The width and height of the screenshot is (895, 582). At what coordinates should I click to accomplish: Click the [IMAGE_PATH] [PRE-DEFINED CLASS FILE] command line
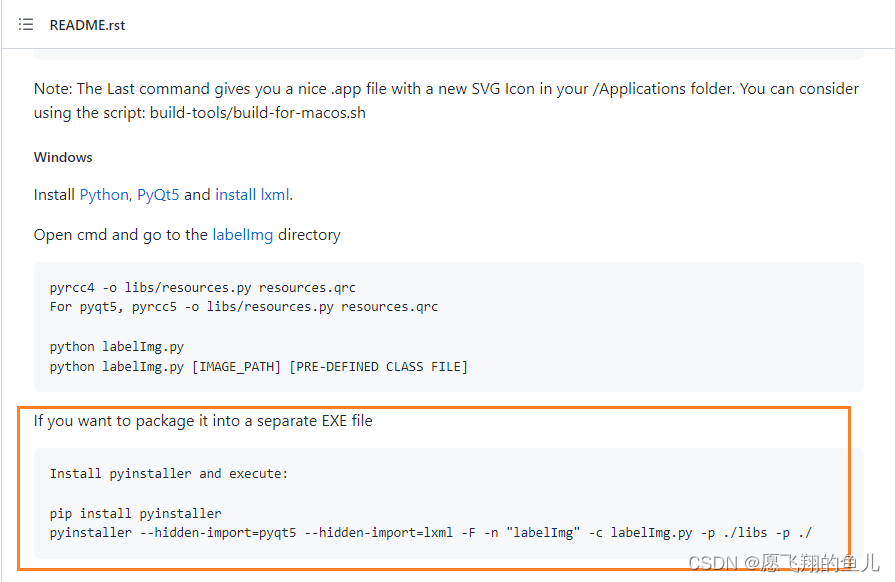pyautogui.click(x=259, y=367)
